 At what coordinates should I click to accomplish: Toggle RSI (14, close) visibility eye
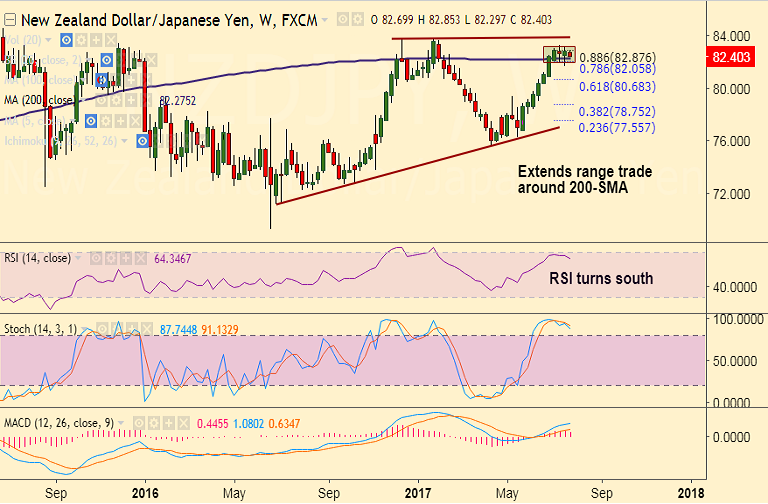click(x=96, y=258)
